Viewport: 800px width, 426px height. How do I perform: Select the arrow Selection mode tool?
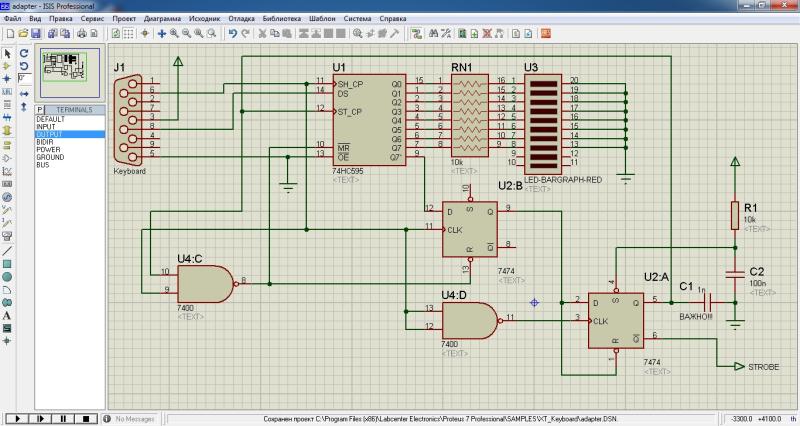coord(7,52)
